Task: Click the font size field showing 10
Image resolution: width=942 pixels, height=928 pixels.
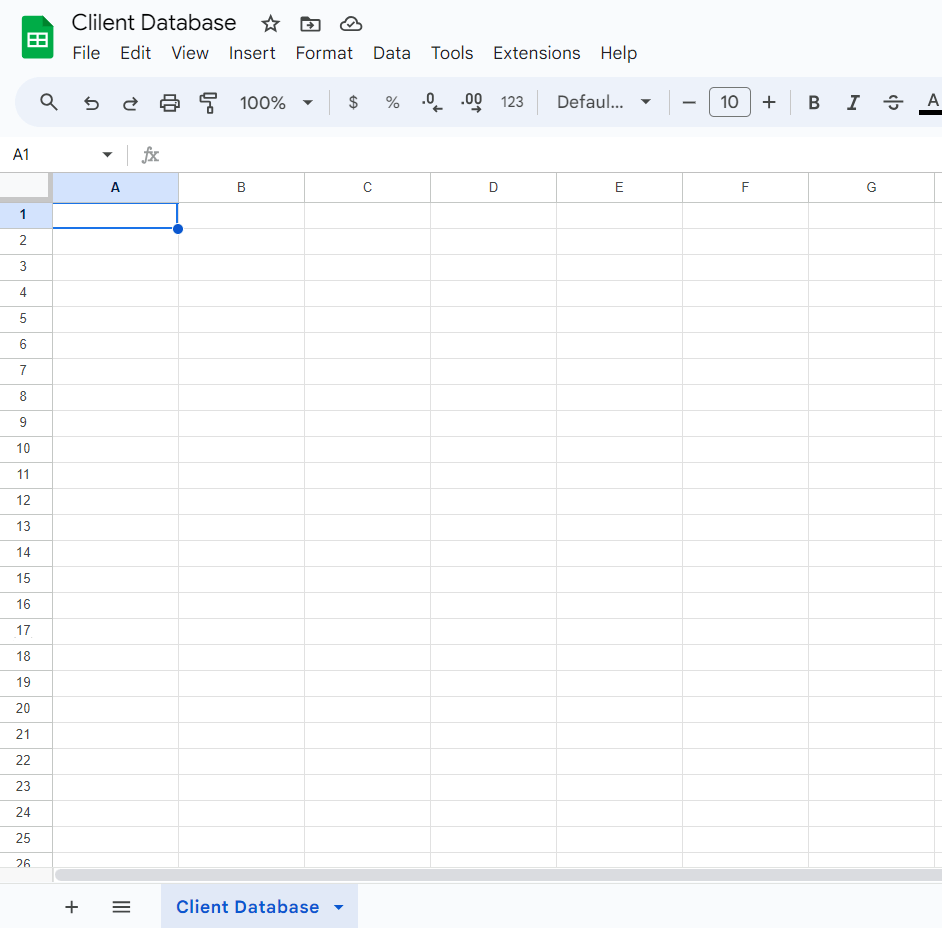Action: click(x=729, y=102)
